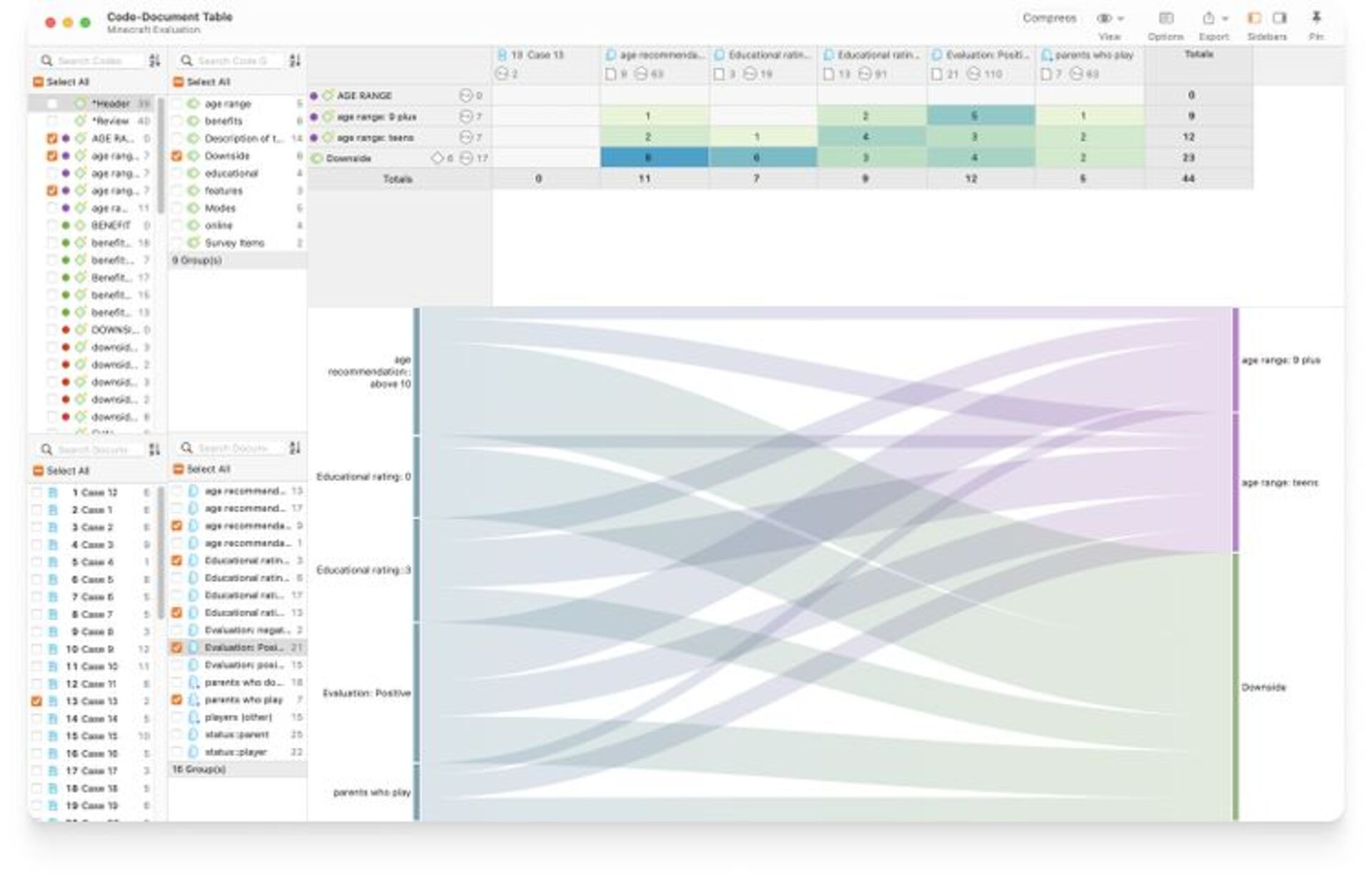
Task: Click the Options icon in the toolbar
Action: click(1167, 19)
